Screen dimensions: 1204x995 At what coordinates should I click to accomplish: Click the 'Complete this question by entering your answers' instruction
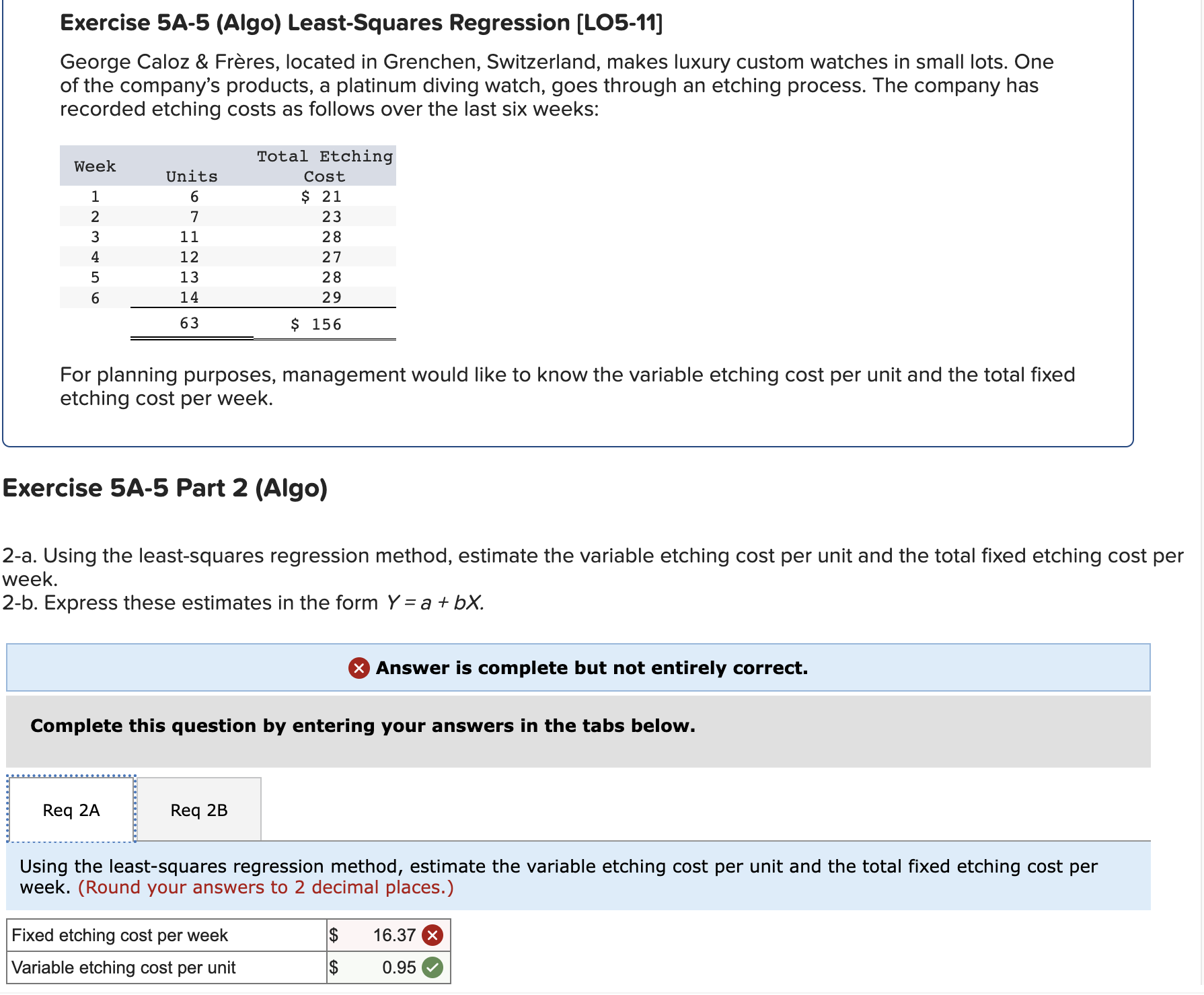pos(363,726)
